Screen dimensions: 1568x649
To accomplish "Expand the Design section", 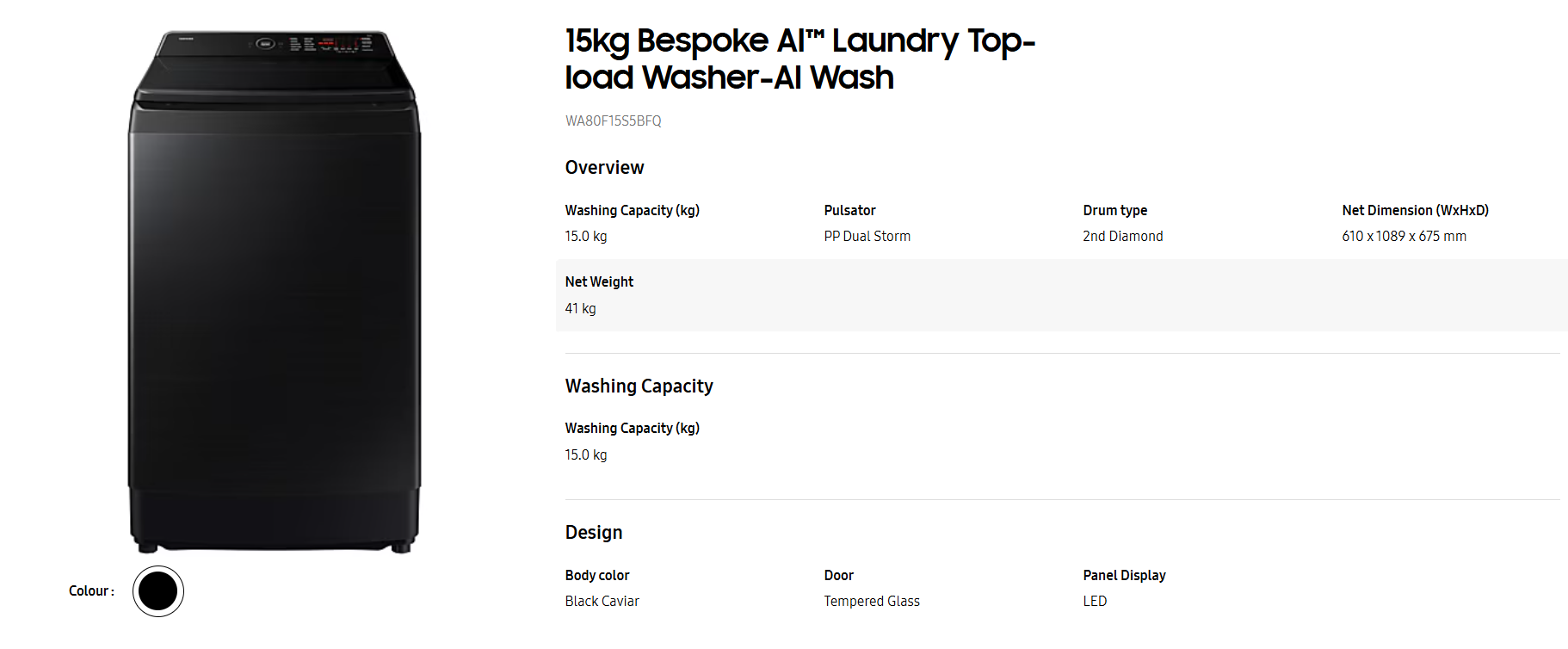I will click(x=593, y=532).
